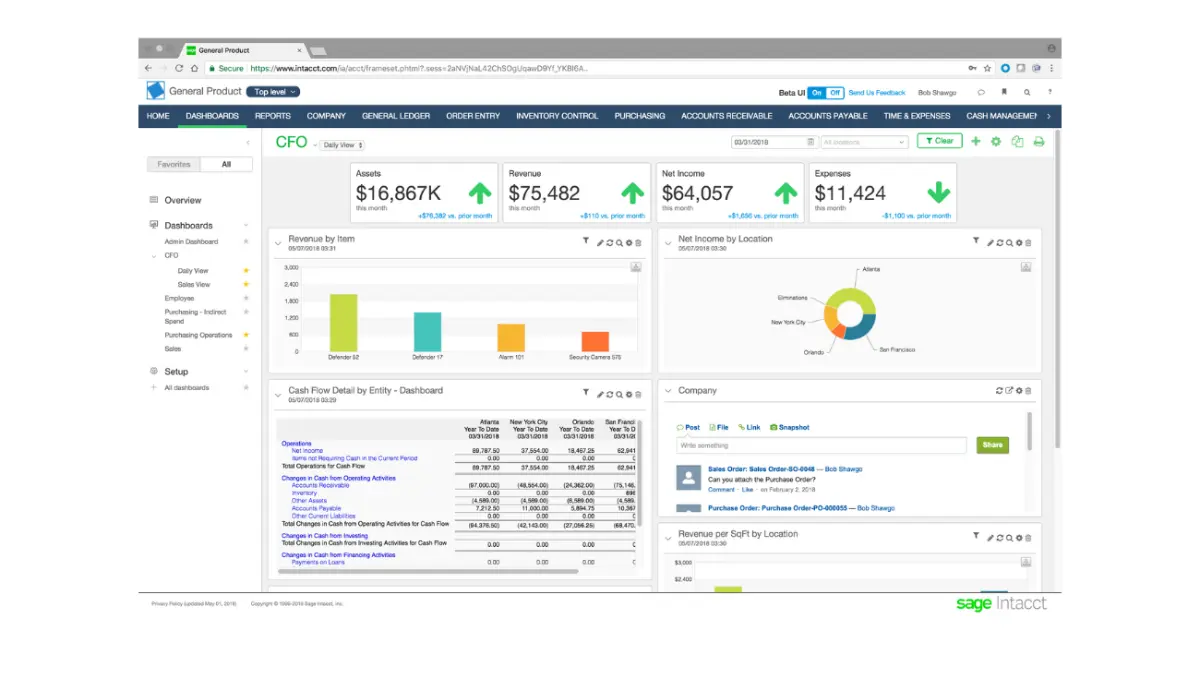1200x675 pixels.
Task: Open the All Locations dropdown
Action: click(x=863, y=141)
